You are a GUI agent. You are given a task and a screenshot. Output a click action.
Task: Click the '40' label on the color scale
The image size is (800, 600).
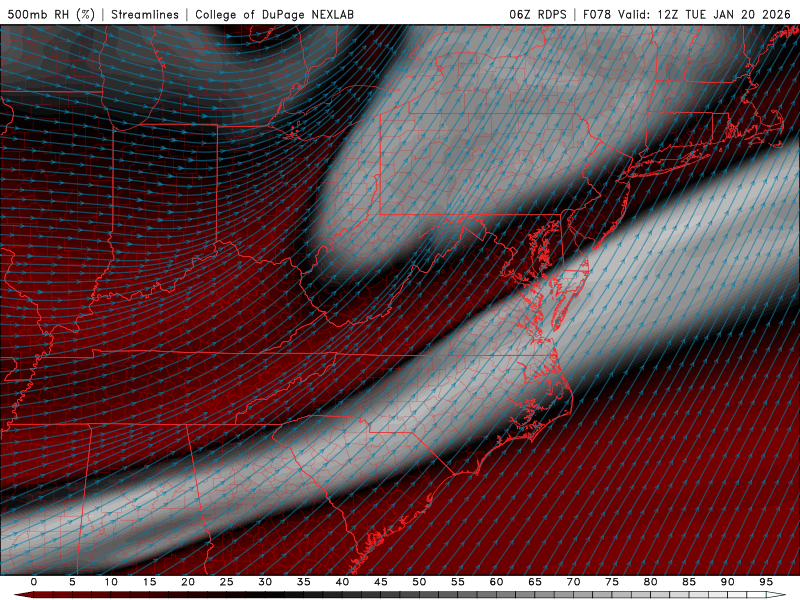pos(342,582)
